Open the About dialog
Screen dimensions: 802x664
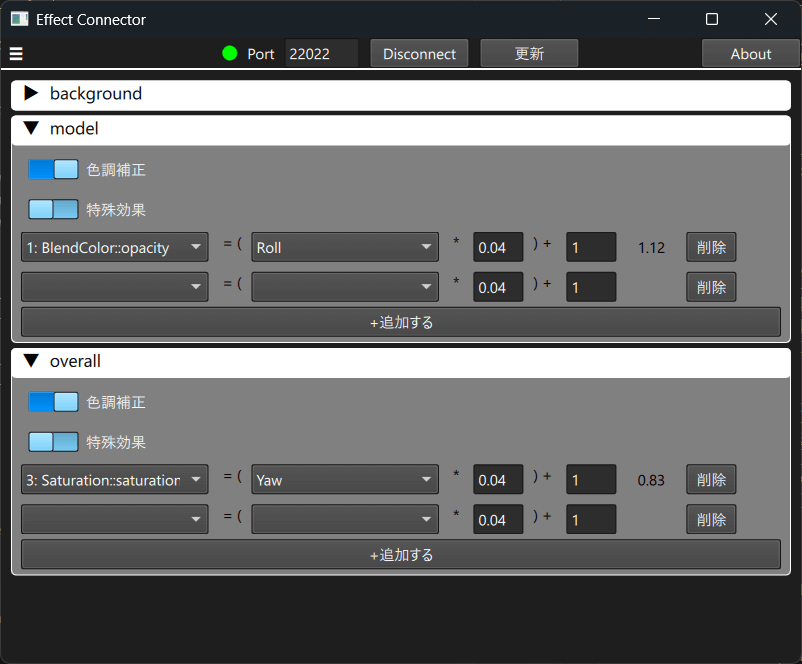pos(750,54)
